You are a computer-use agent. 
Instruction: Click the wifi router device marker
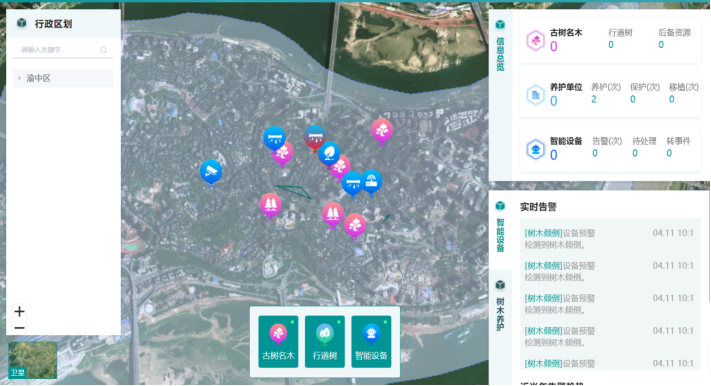[371, 181]
